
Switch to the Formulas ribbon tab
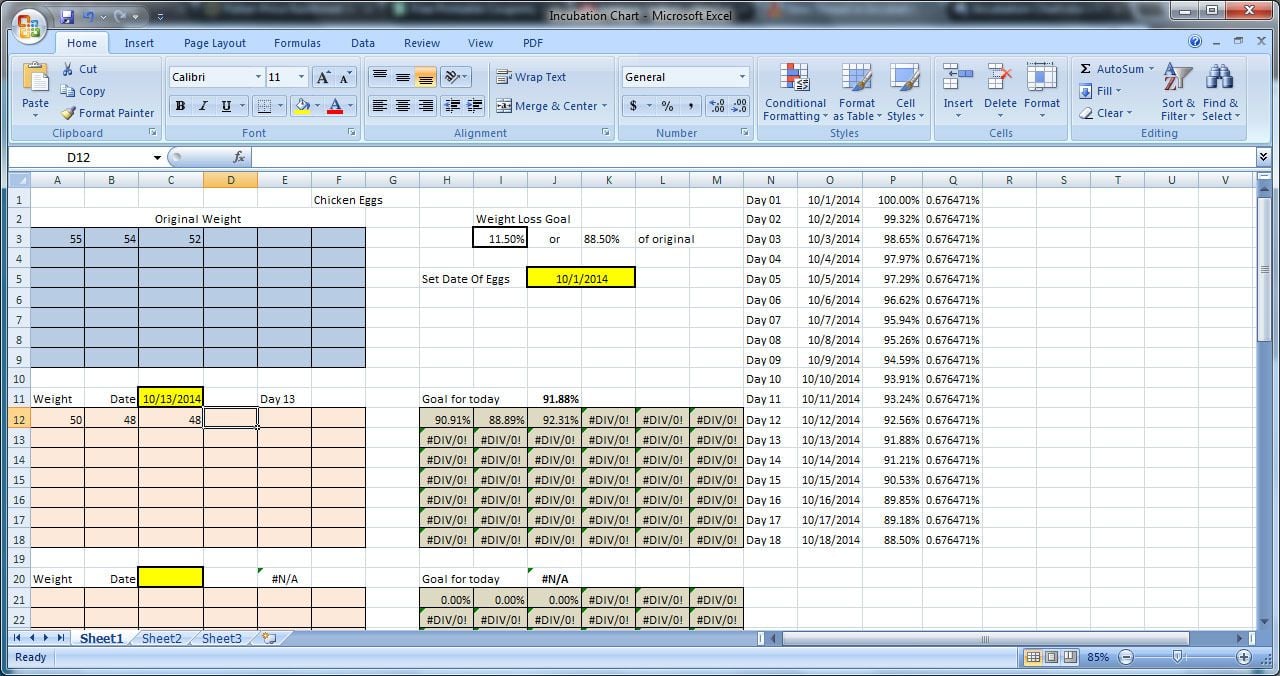[x=297, y=43]
